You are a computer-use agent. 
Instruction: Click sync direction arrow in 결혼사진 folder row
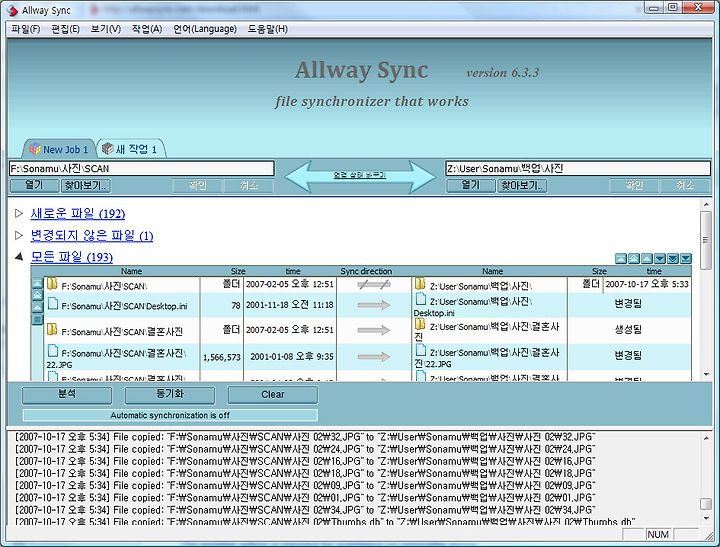(374, 330)
